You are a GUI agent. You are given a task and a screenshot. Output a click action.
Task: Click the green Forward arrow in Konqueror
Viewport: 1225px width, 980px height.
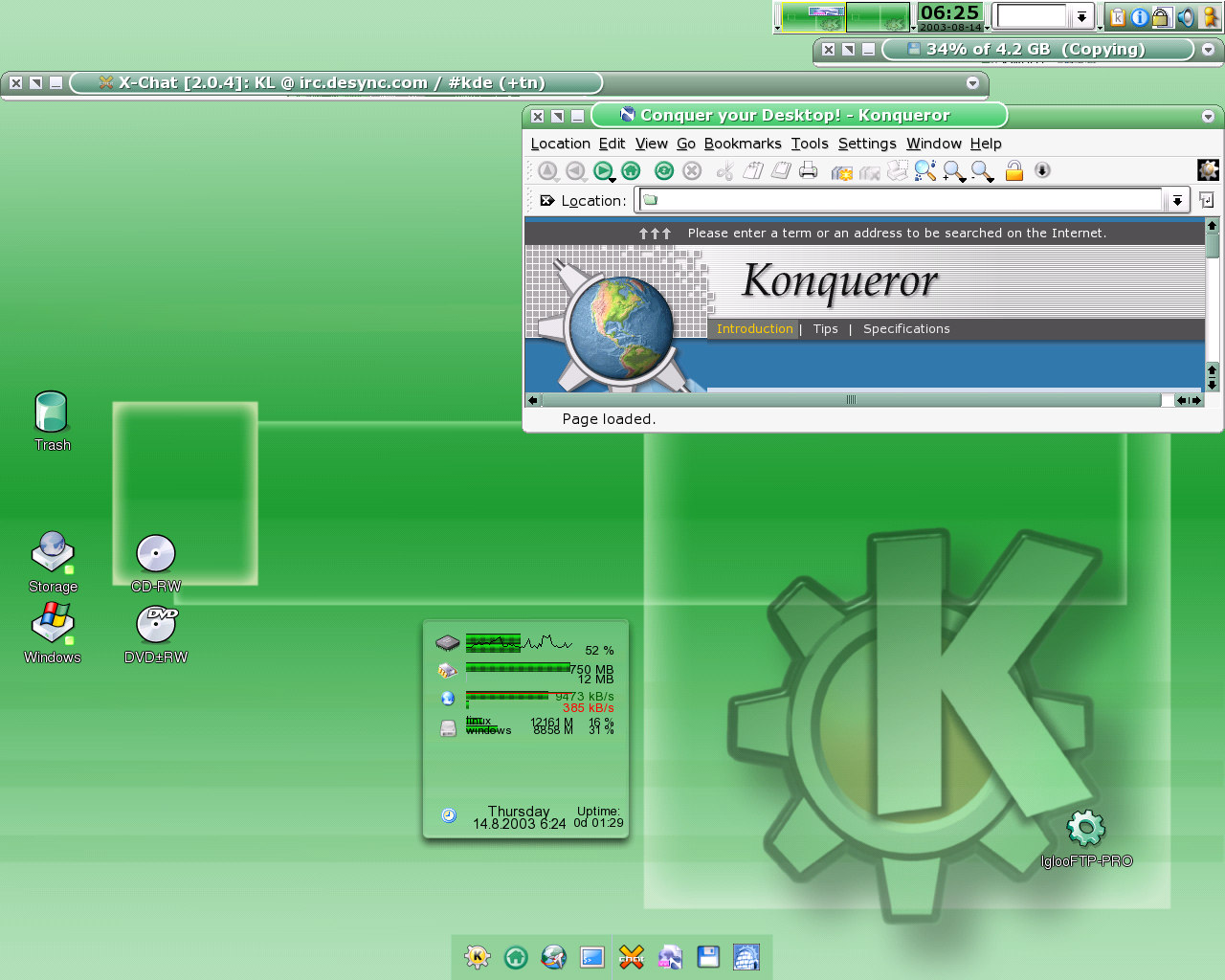[603, 170]
